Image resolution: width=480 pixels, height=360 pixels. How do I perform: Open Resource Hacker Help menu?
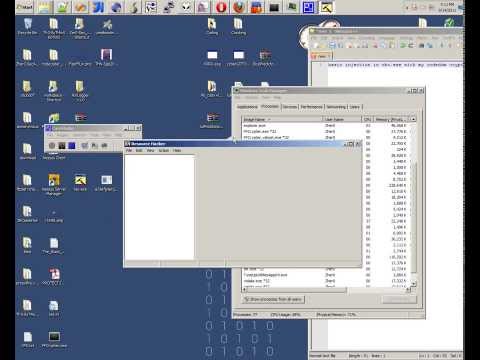pyautogui.click(x=177, y=151)
